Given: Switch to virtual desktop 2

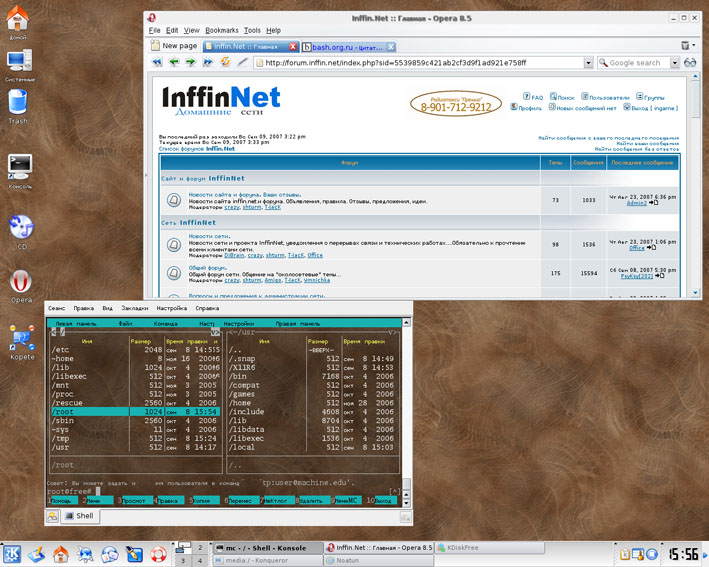Looking at the screenshot, I should coord(199,548).
